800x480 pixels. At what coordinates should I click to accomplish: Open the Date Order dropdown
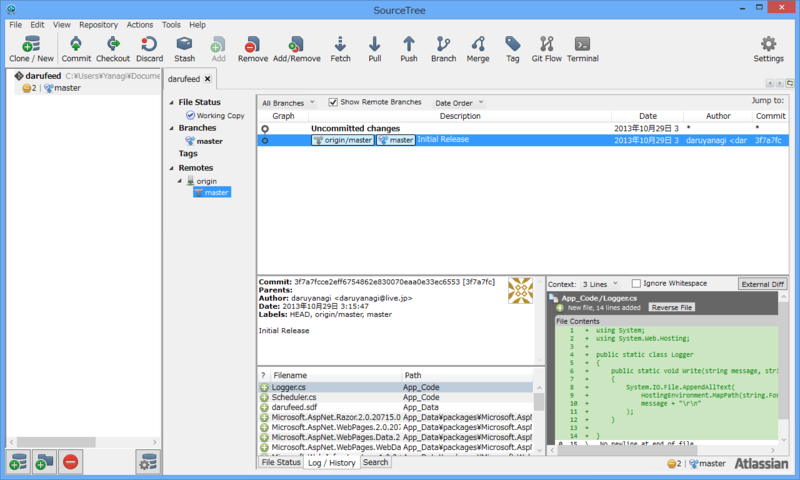[458, 103]
